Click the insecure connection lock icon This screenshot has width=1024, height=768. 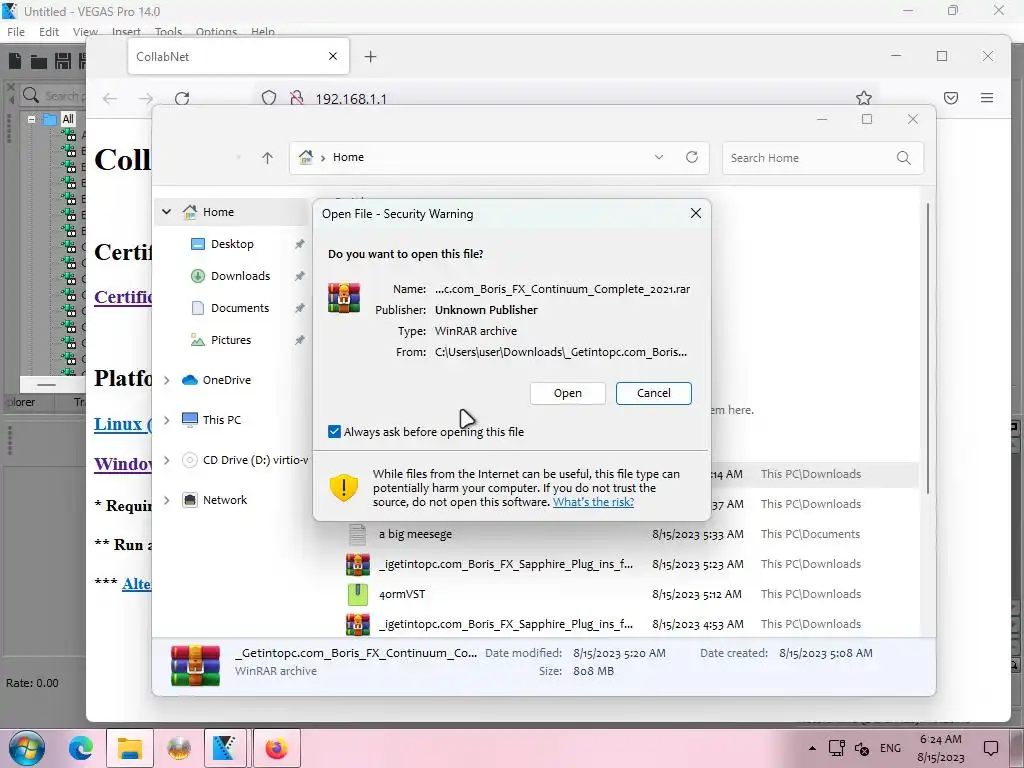tap(296, 98)
